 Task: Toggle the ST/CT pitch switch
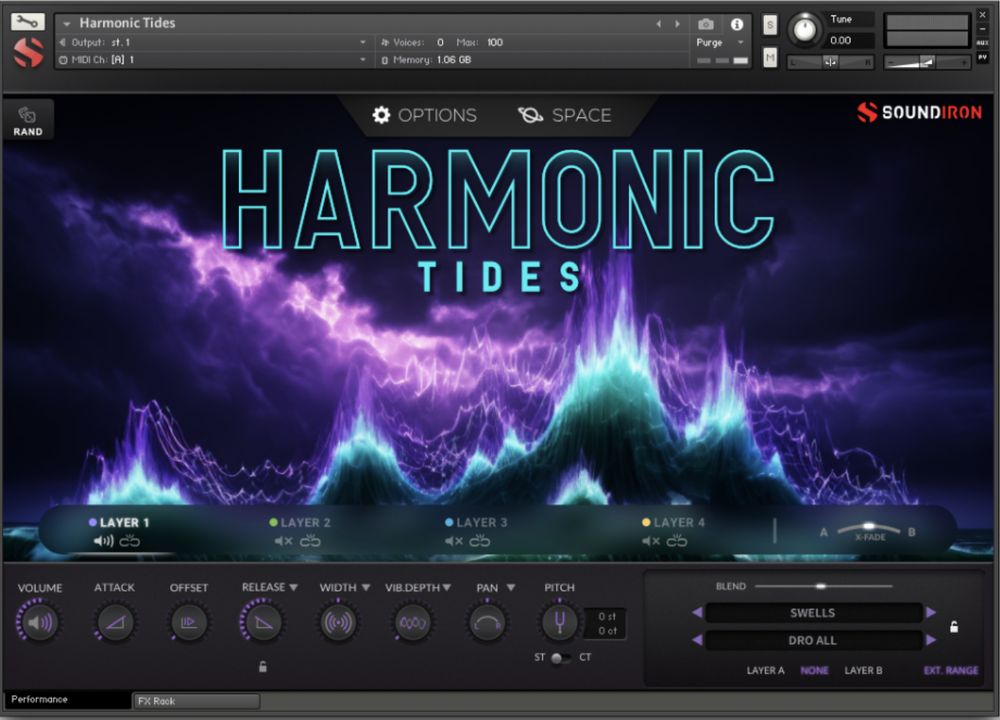561,657
